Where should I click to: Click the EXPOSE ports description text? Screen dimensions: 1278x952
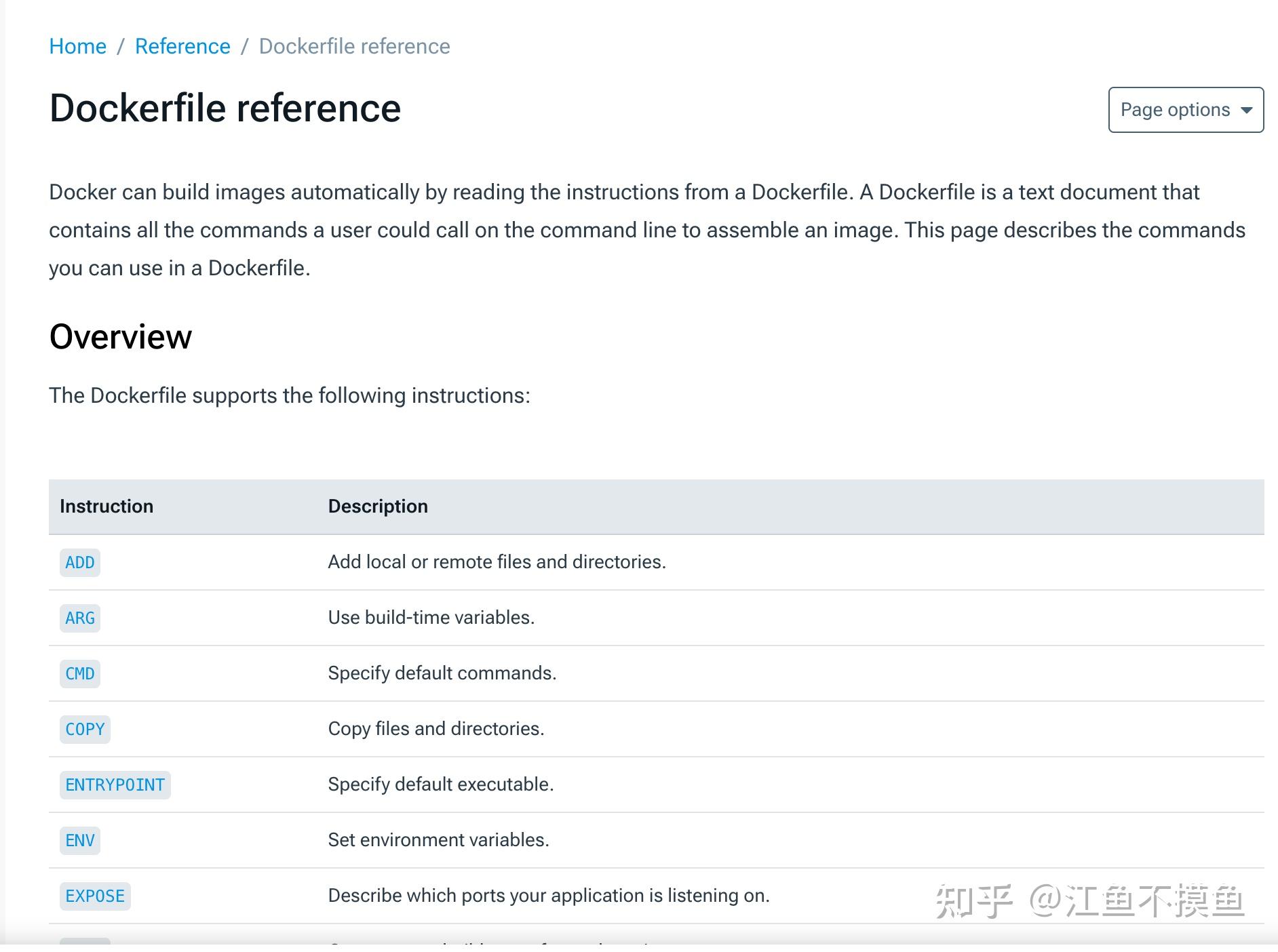coord(549,896)
